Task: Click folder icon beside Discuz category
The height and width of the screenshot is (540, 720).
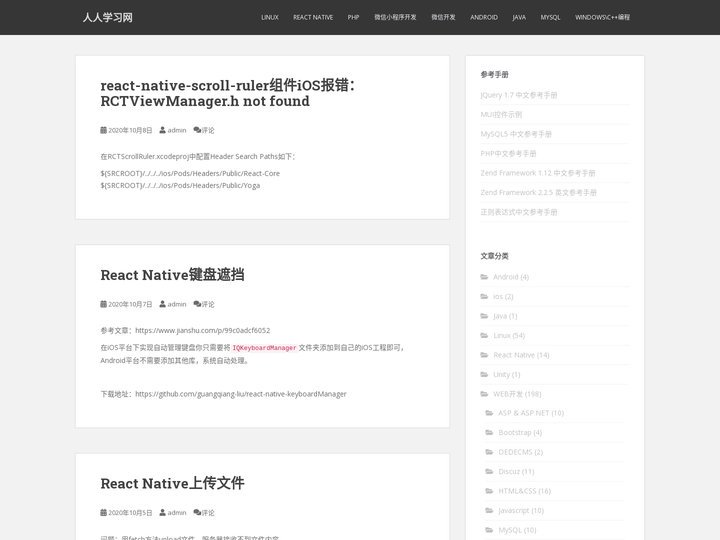Action: [489, 471]
